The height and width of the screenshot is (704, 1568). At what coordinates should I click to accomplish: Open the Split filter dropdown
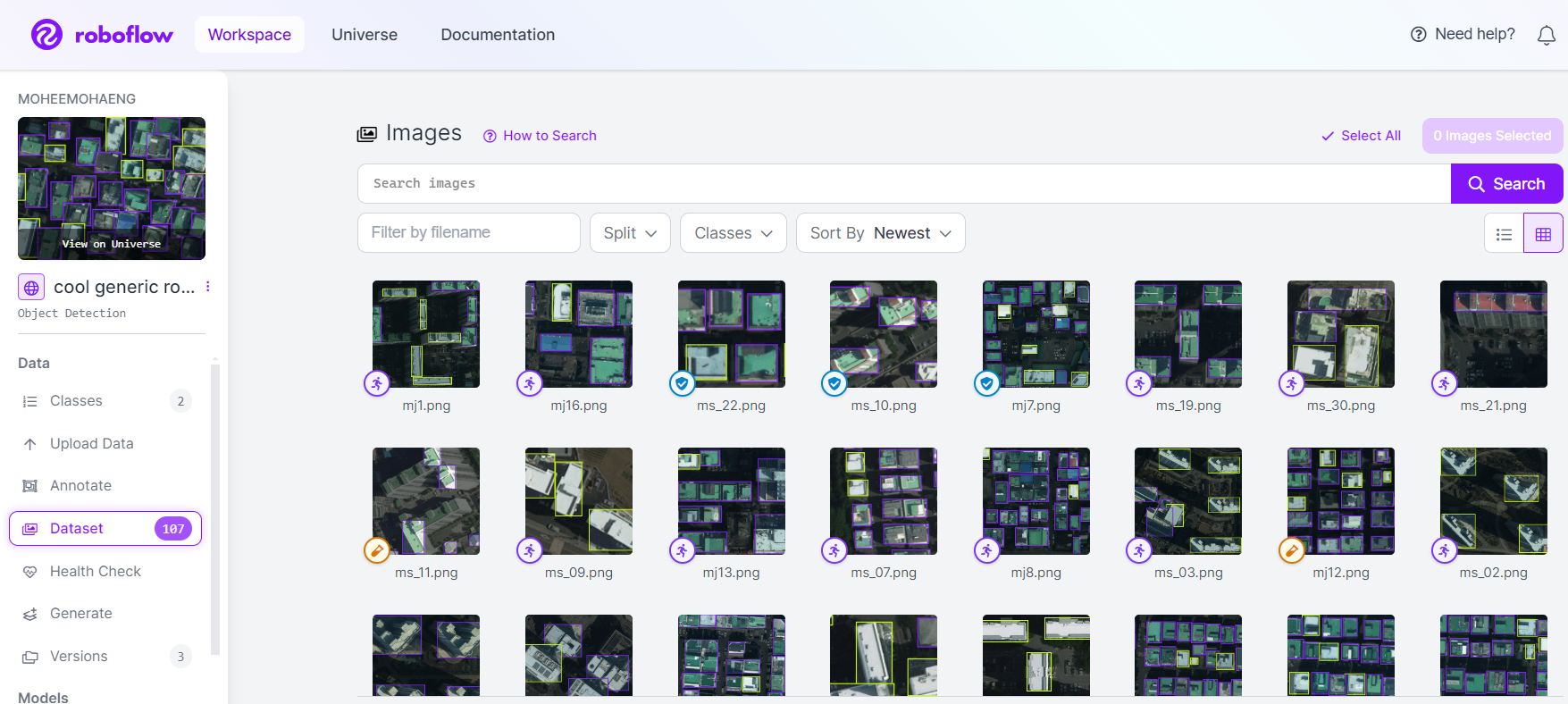[x=630, y=233]
